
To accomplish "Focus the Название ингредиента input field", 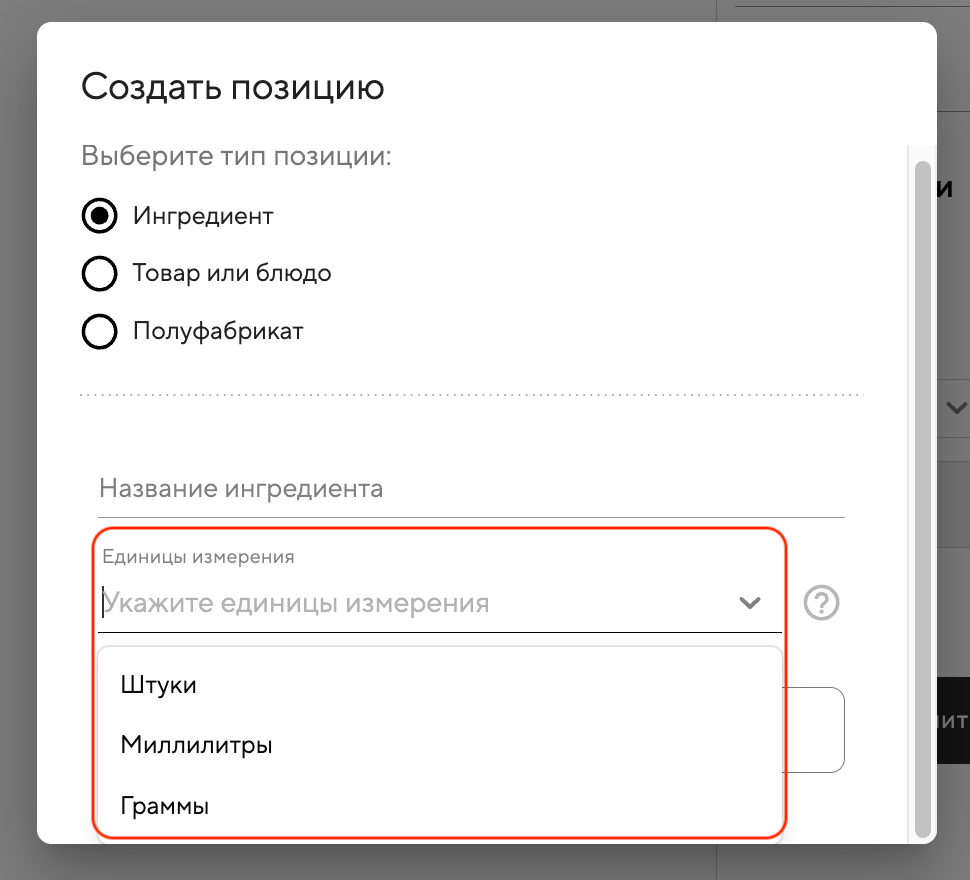I will click(470, 489).
